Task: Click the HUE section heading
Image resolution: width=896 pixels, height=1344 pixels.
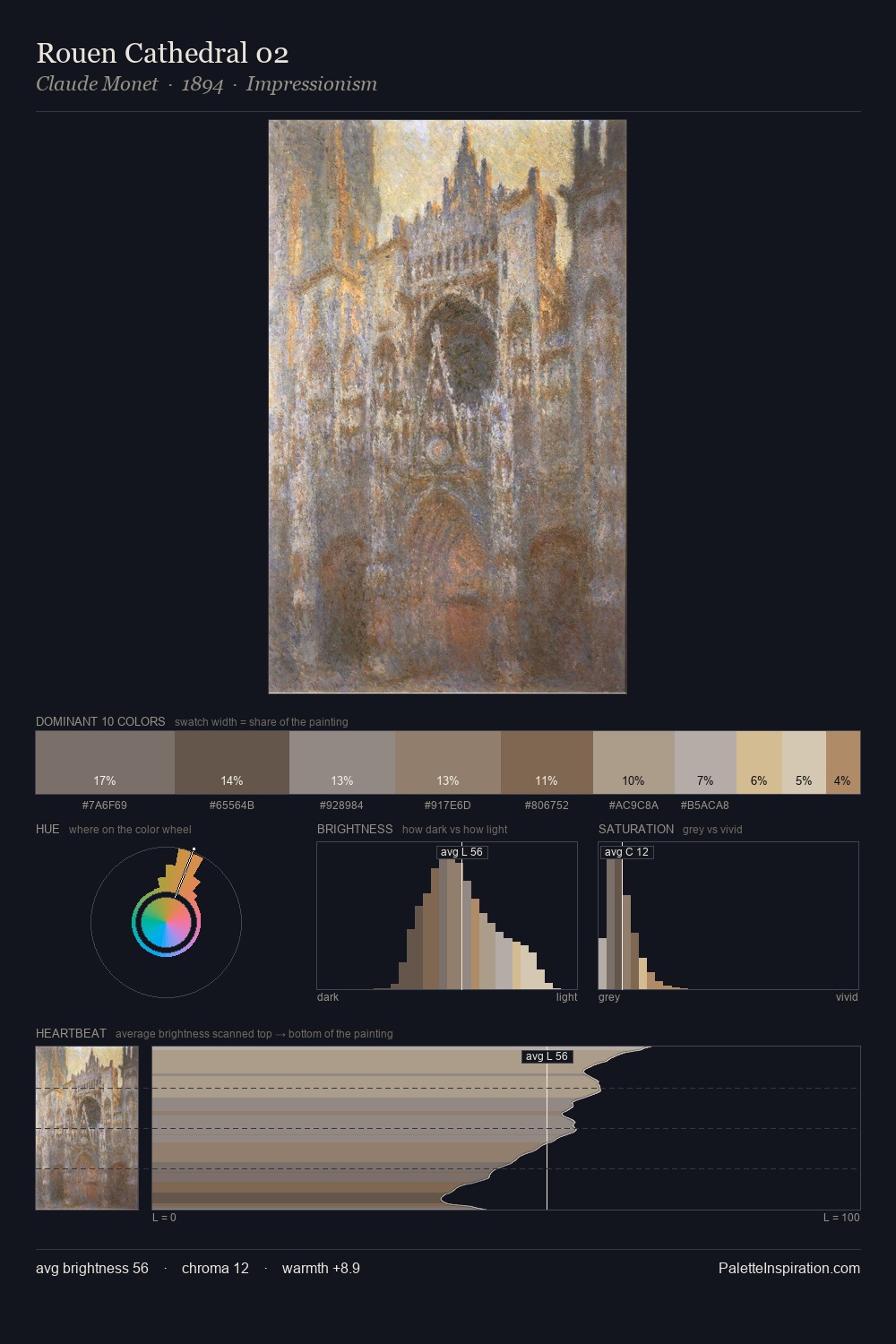Action: click(47, 829)
